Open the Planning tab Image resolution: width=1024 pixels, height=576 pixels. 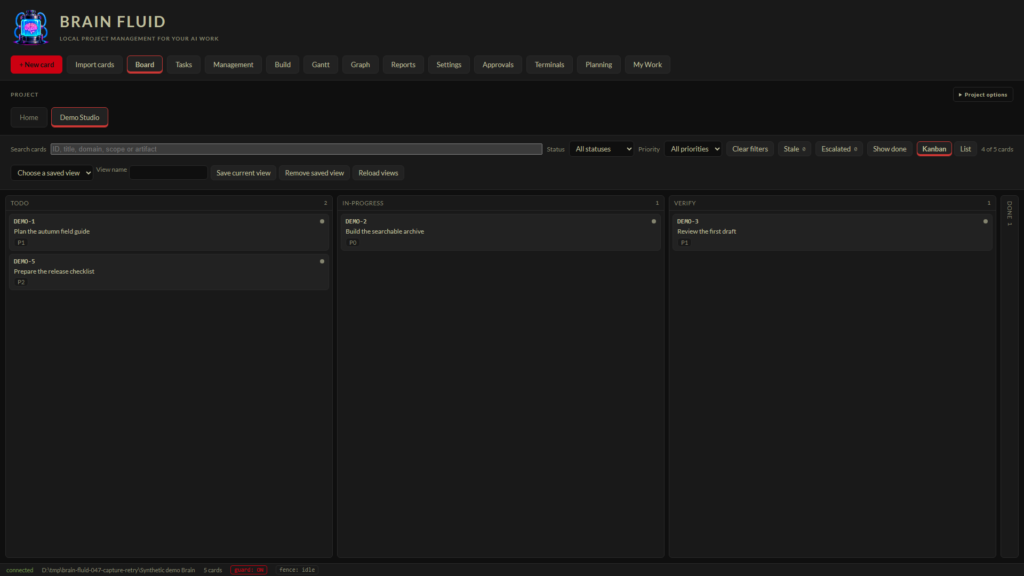[598, 65]
